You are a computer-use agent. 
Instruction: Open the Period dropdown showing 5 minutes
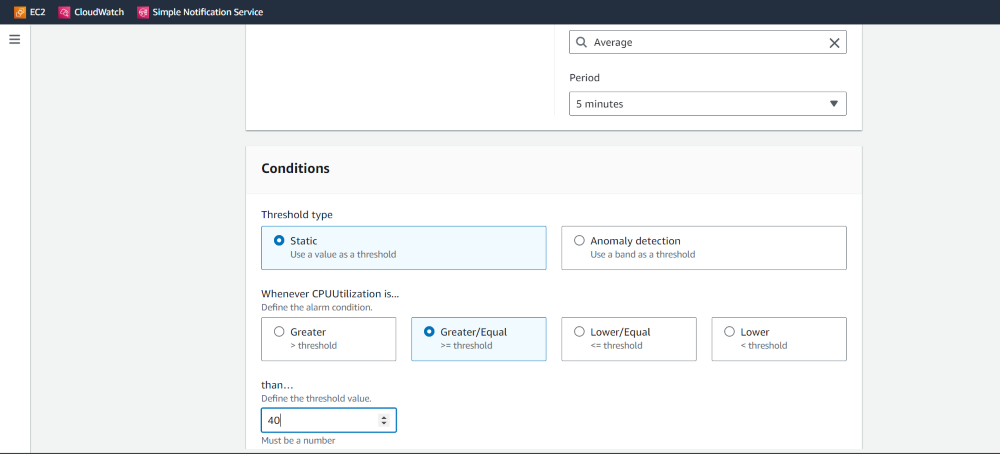pos(707,104)
